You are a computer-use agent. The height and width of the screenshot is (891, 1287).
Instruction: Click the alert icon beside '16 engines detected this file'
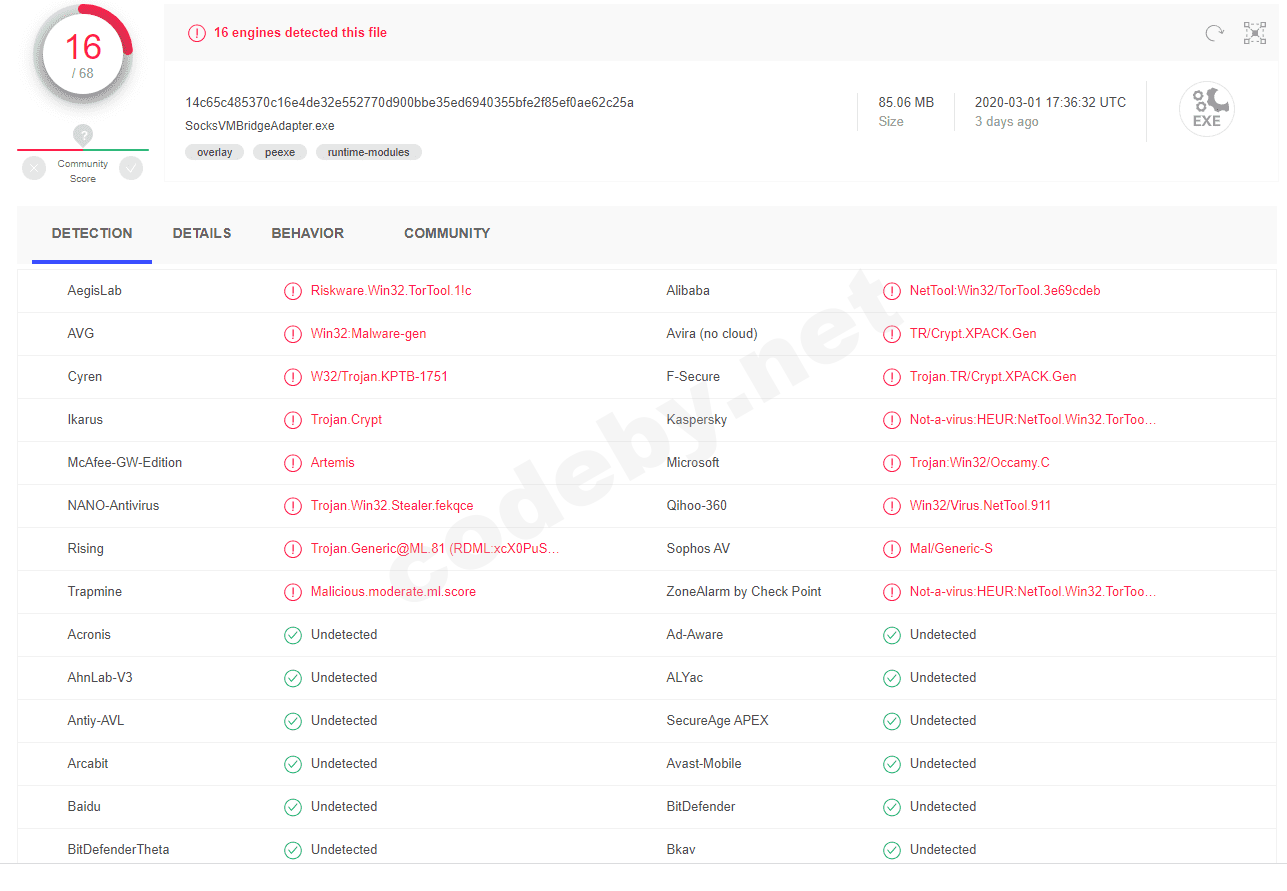pos(197,33)
